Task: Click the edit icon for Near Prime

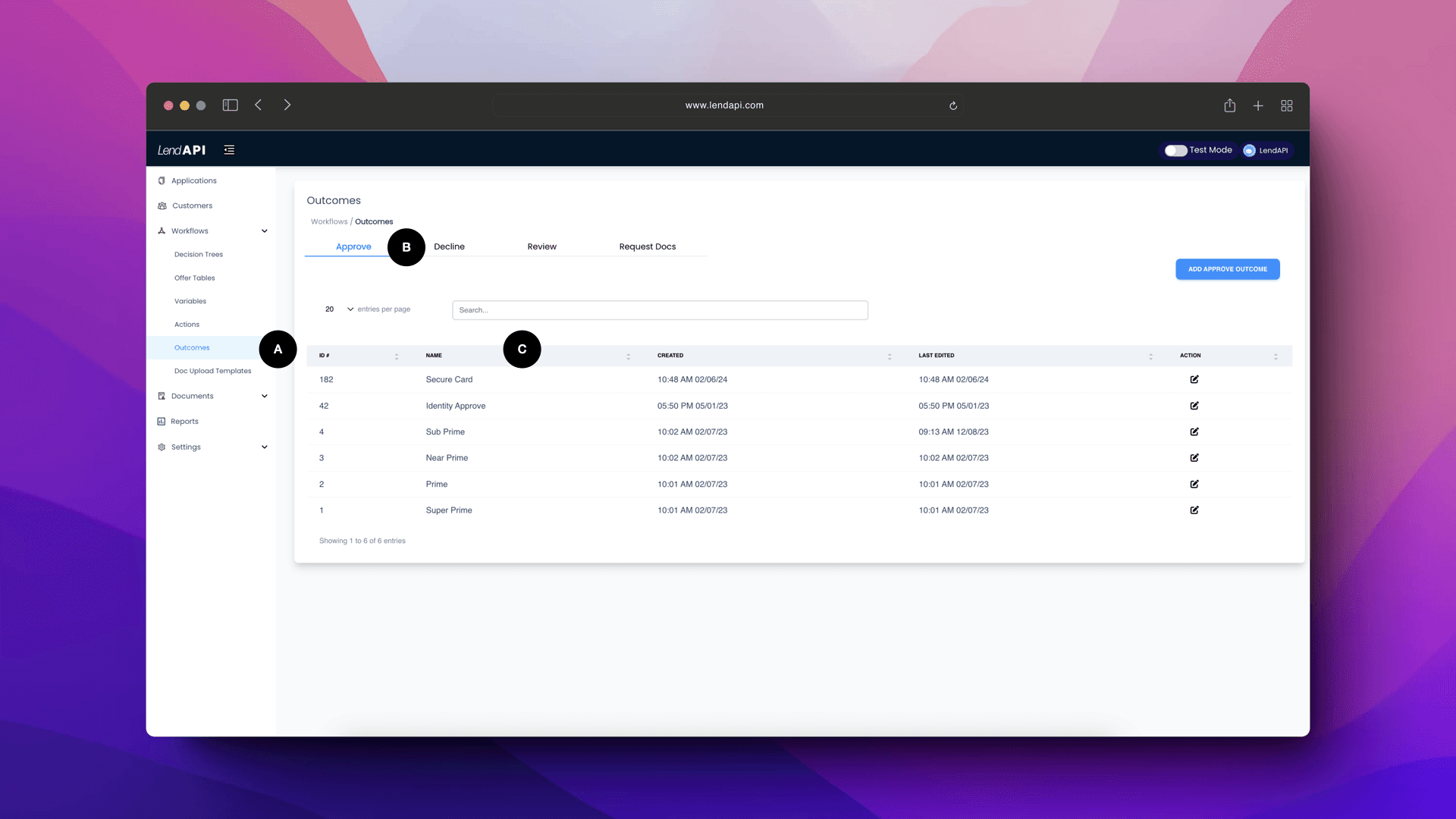Action: coord(1194,458)
